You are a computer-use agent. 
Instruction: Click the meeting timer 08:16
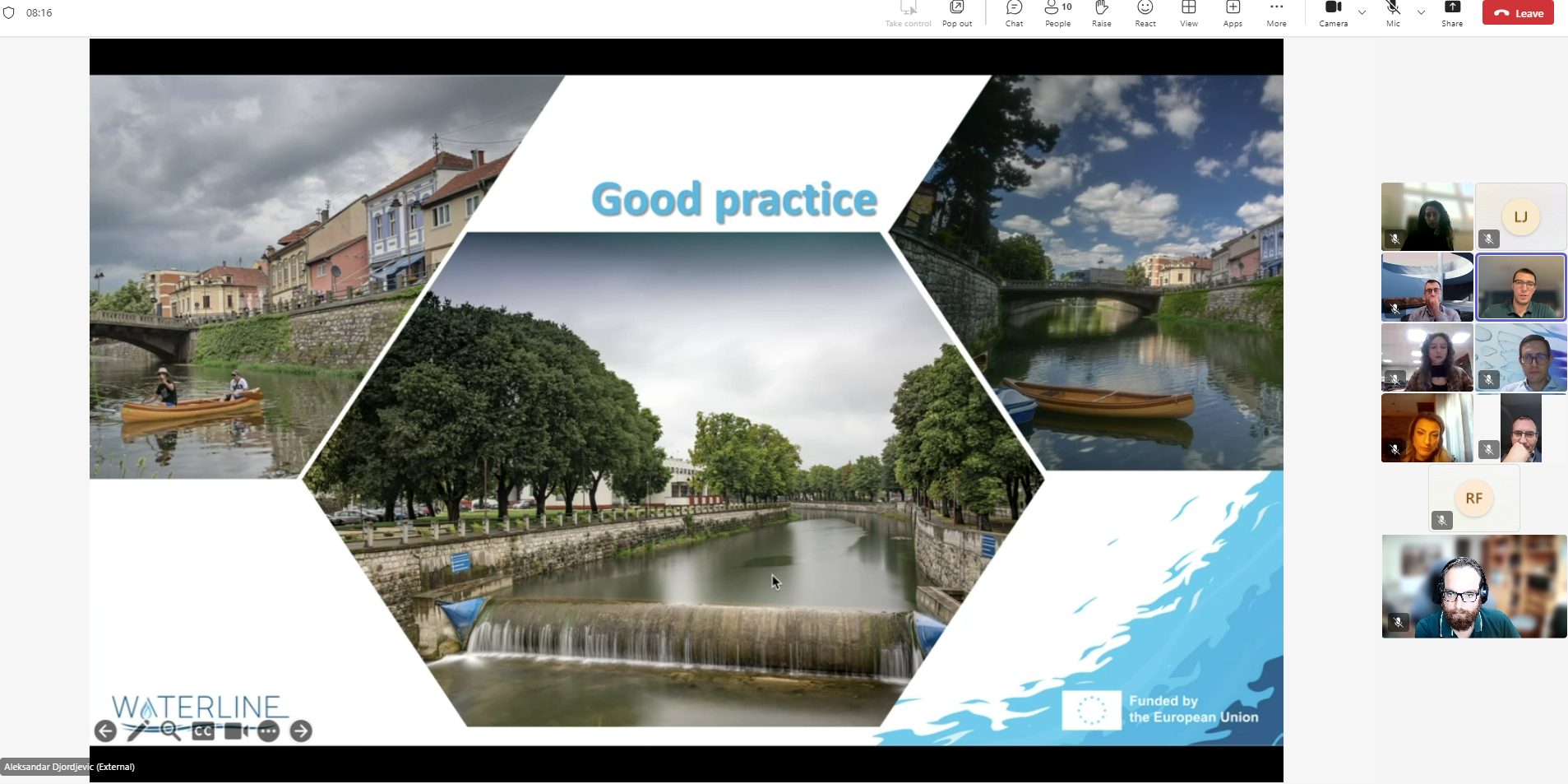[39, 13]
